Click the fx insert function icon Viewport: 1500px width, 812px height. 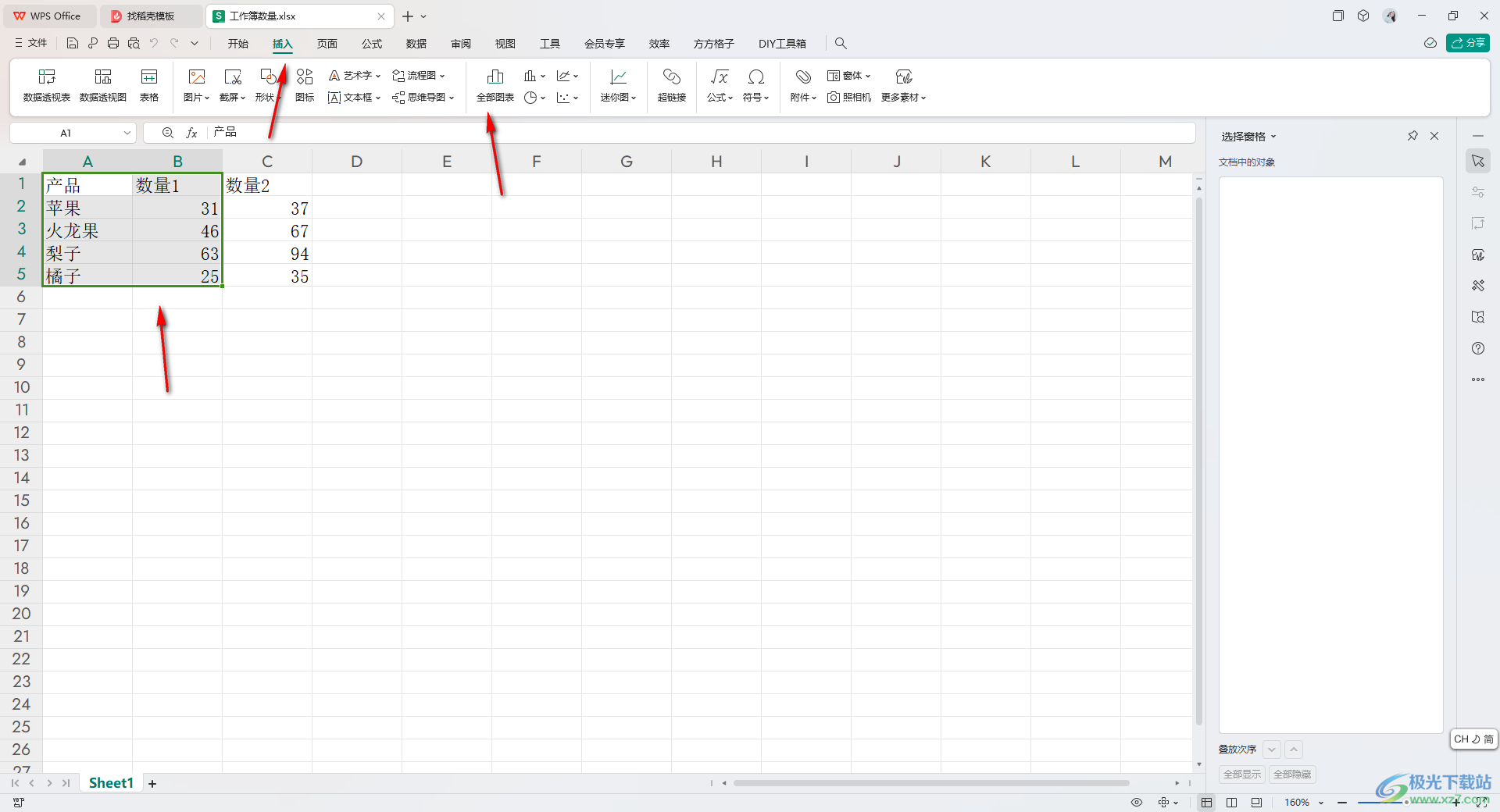pos(191,133)
